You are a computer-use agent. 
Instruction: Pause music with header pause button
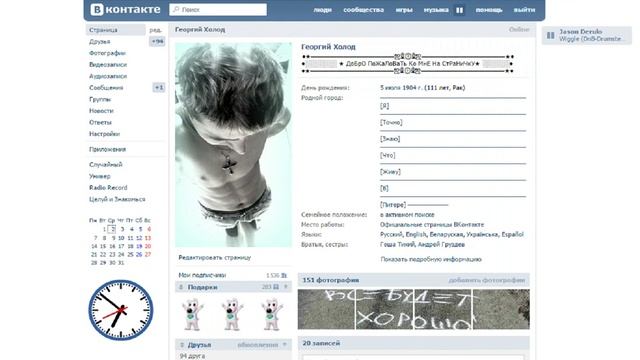[x=460, y=10]
